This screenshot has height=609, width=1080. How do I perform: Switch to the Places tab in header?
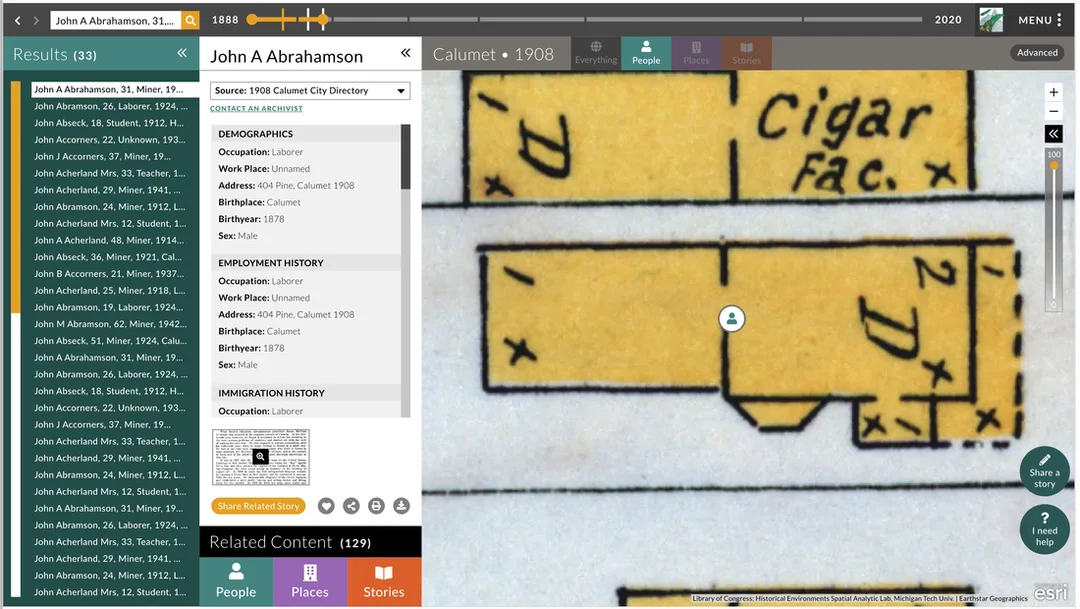[696, 53]
